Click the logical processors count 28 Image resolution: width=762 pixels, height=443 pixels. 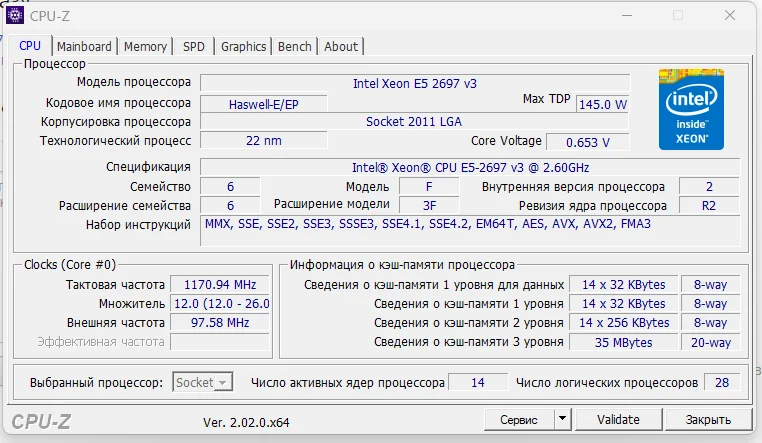coord(722,383)
